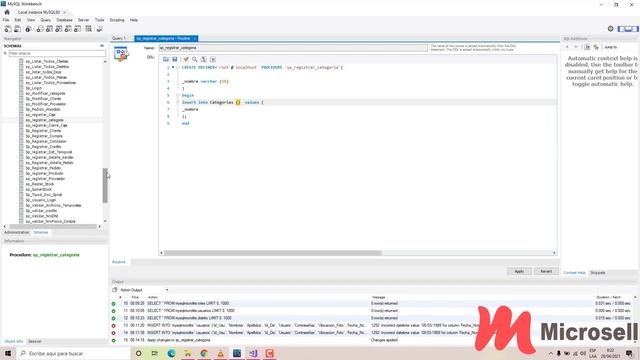Click the create new schema toolbar icon
Viewport: 640px width, 360px height.
pyautogui.click(x=40, y=29)
